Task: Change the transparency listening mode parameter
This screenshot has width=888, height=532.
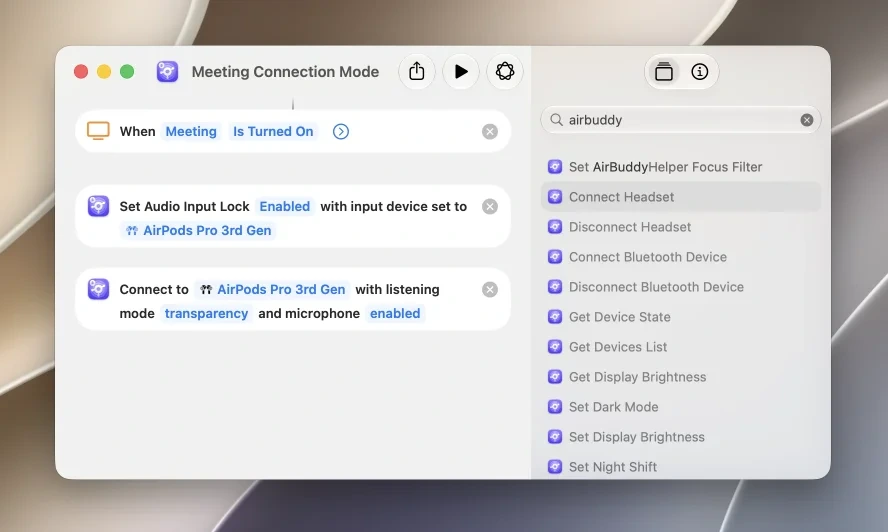Action: tap(206, 313)
